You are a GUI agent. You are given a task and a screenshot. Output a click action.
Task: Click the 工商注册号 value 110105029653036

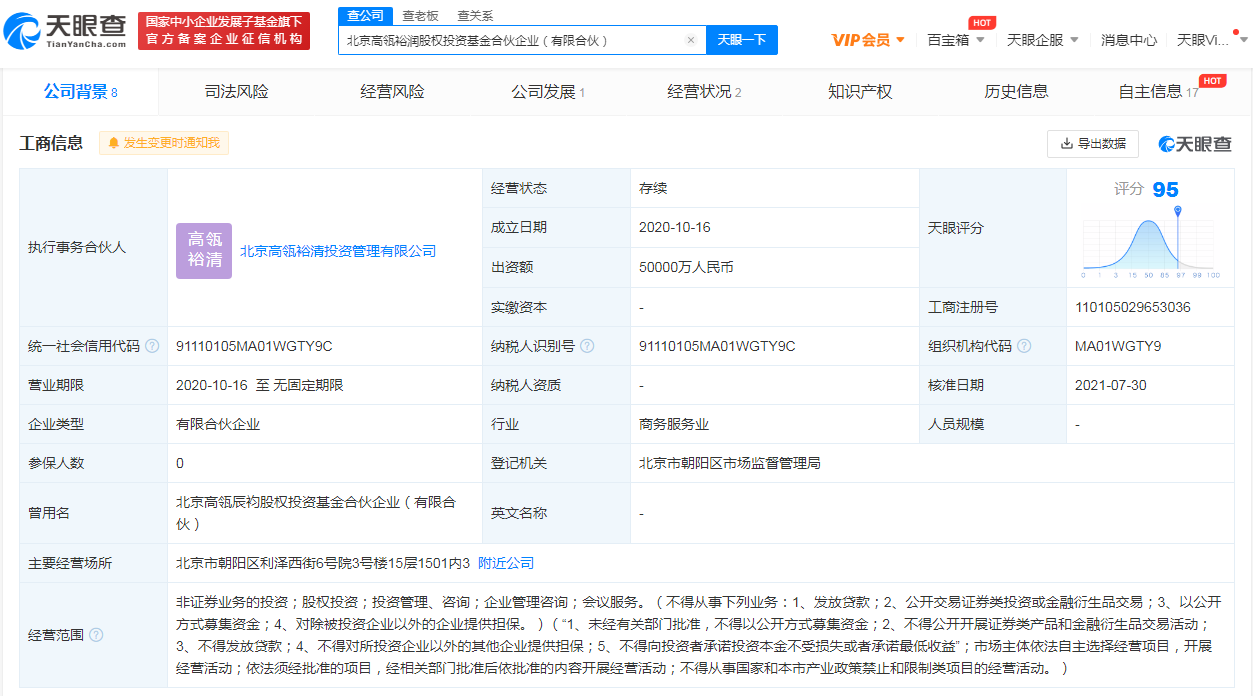point(1133,307)
